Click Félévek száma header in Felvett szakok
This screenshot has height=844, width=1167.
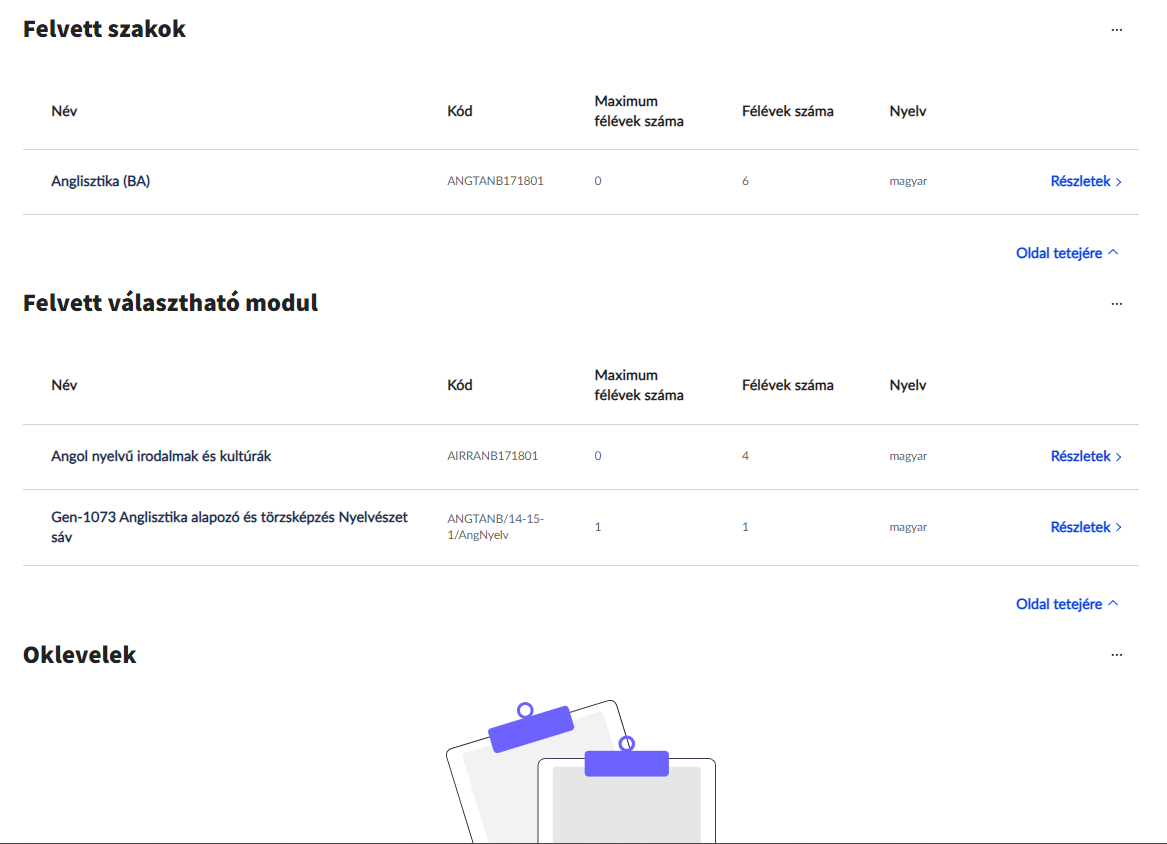[787, 111]
